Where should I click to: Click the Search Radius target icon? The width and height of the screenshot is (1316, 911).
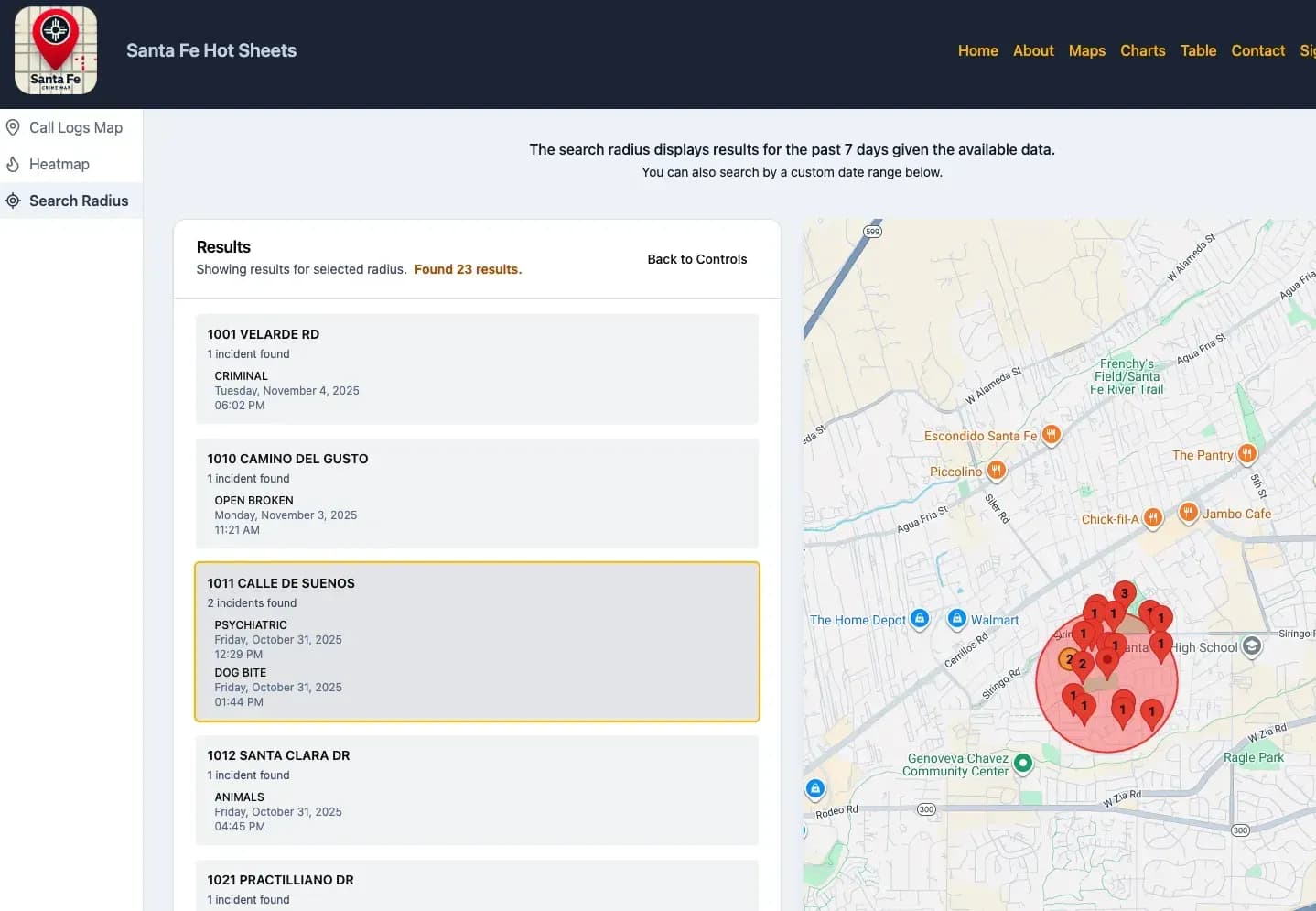pyautogui.click(x=13, y=201)
